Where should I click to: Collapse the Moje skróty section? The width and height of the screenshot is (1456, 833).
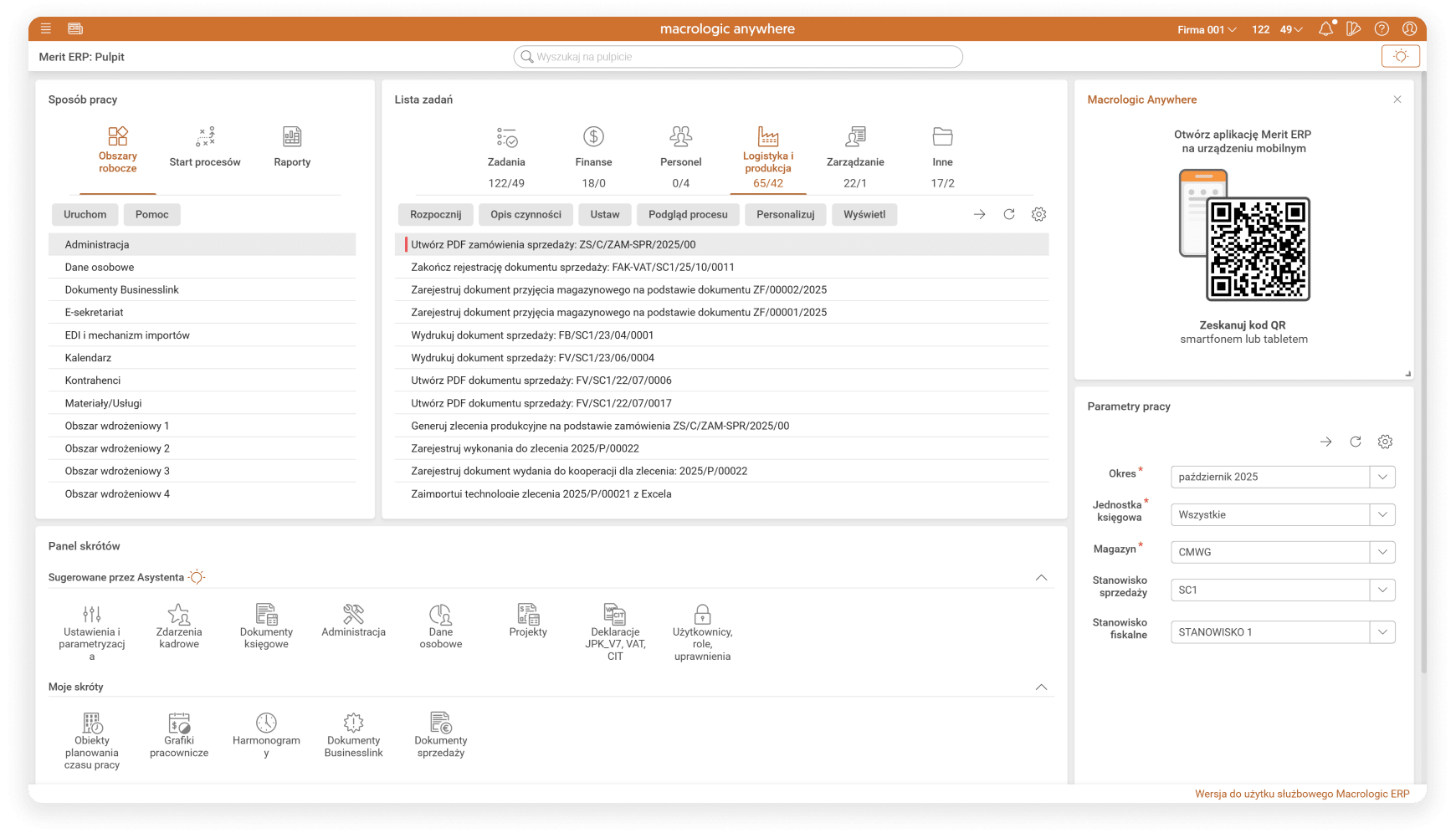click(x=1041, y=687)
